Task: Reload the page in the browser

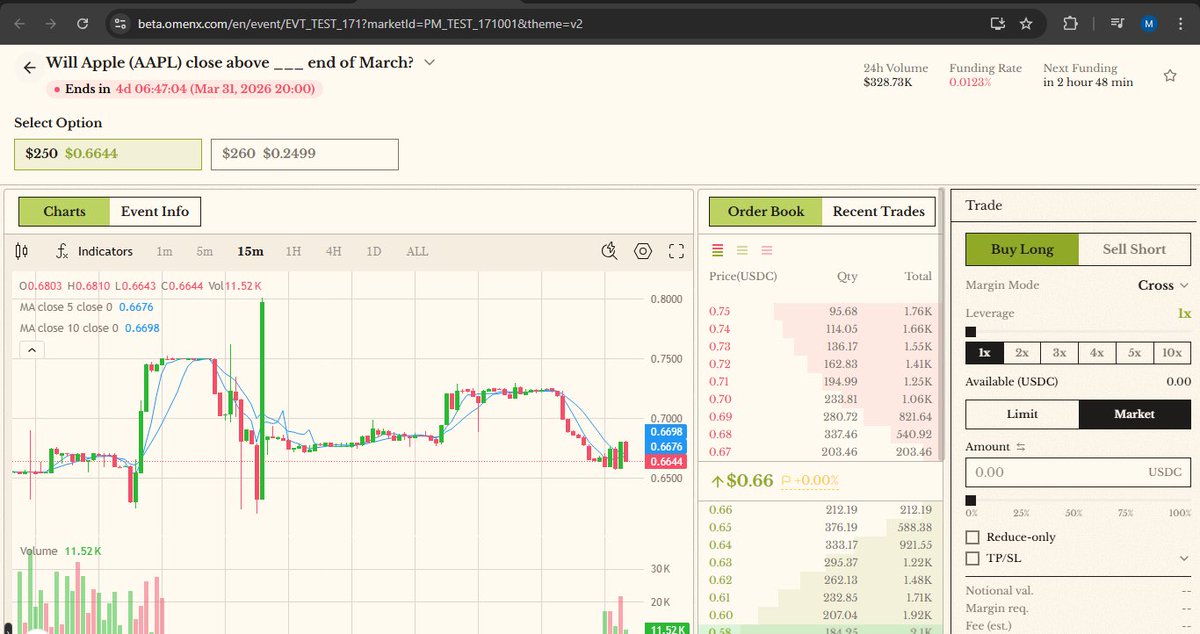Action: pyautogui.click(x=82, y=23)
